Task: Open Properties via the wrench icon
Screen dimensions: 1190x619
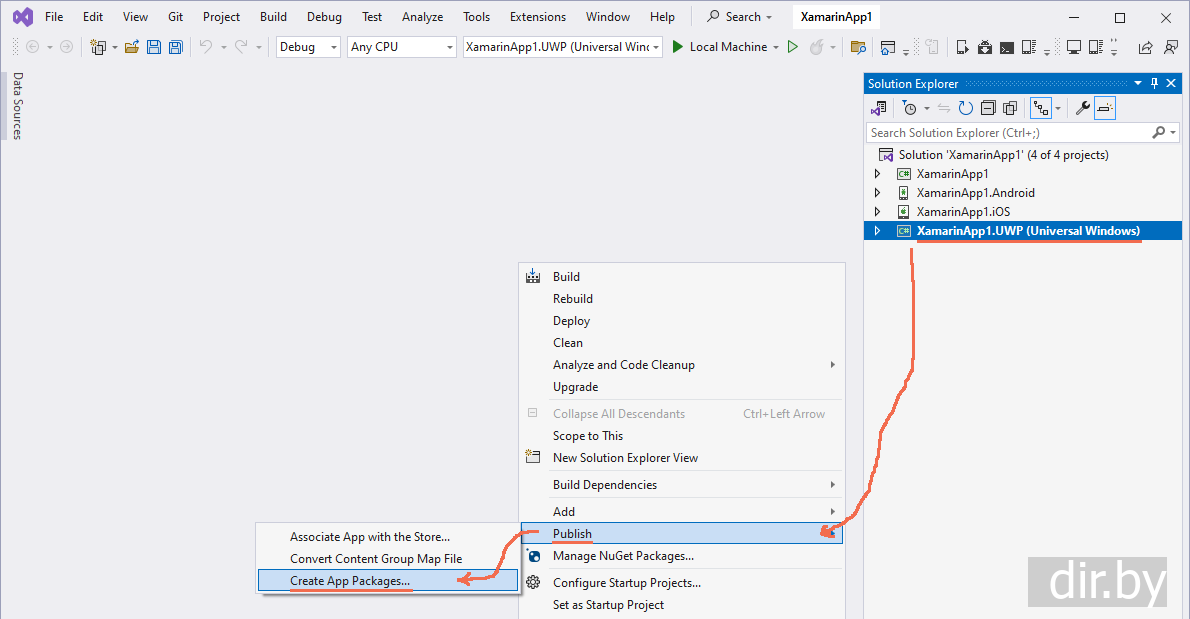Action: coord(1082,108)
